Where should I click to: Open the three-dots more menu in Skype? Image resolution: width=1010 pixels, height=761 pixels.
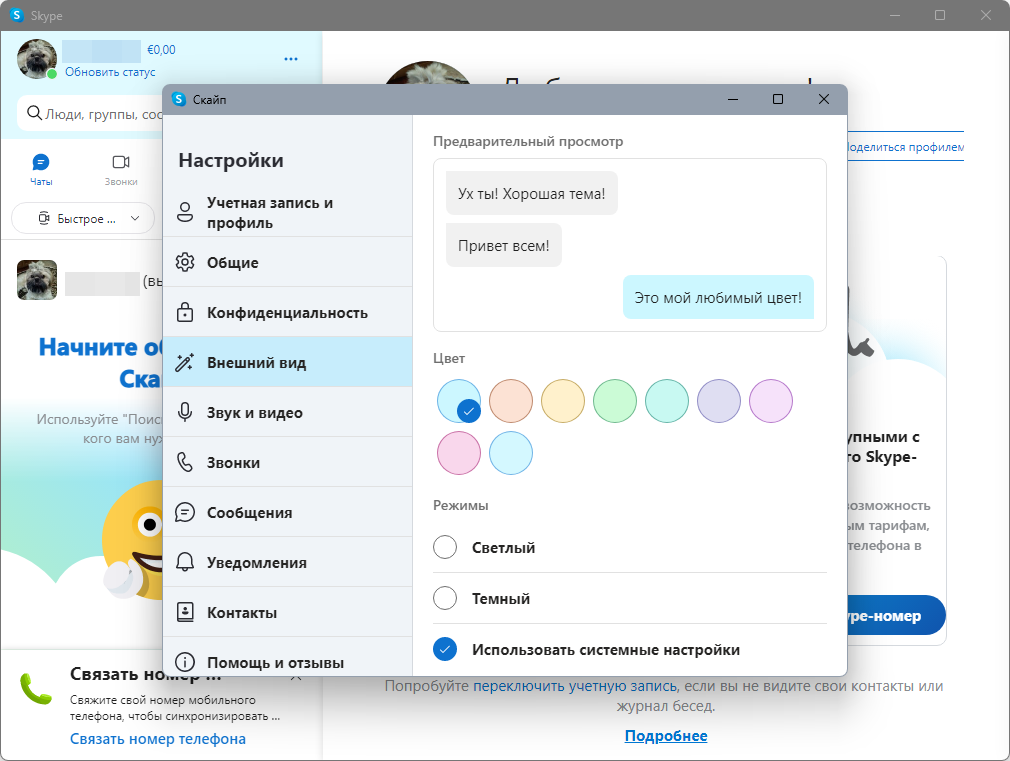click(x=291, y=59)
